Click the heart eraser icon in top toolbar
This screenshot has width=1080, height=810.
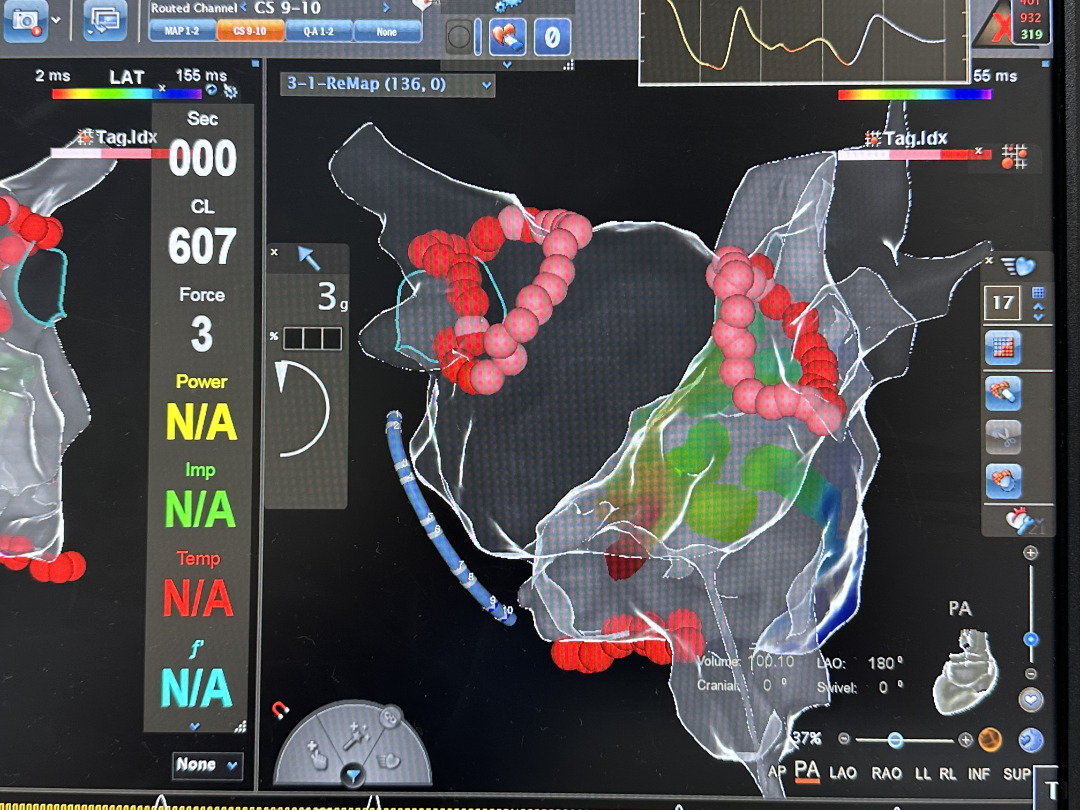[x=508, y=37]
